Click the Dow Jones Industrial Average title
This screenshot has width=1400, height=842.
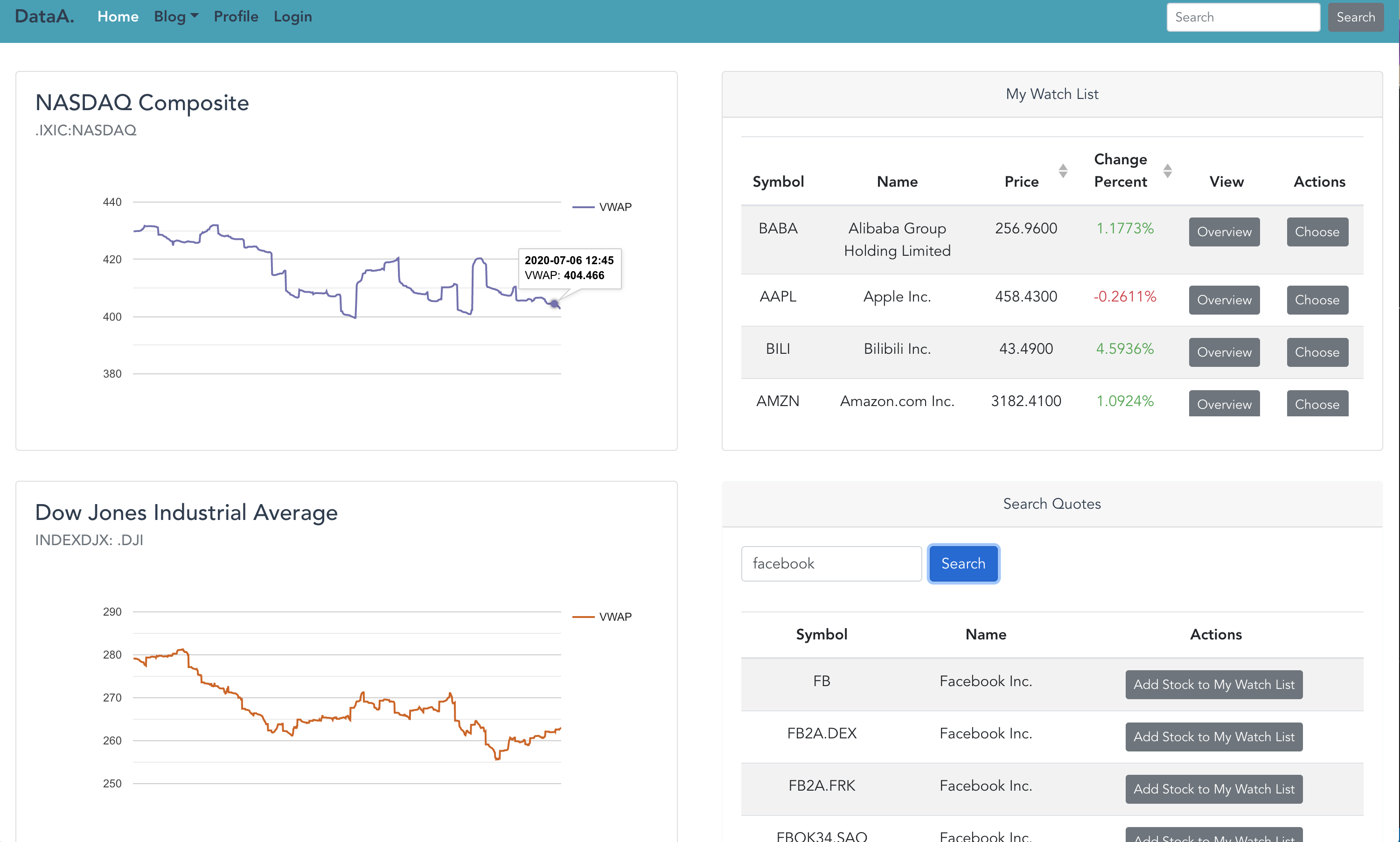coord(186,512)
